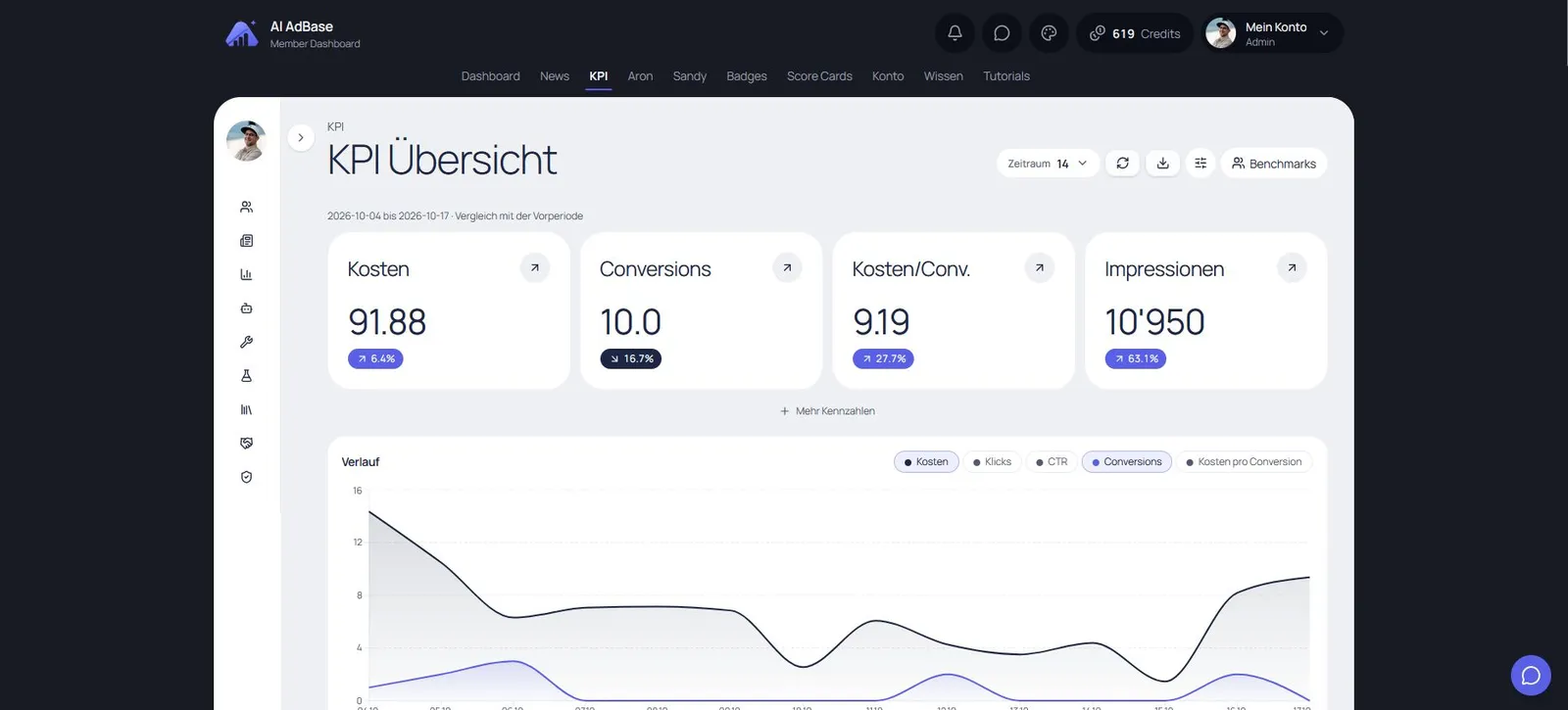
Task: Toggle the Klicks series in the chart
Action: coord(992,462)
